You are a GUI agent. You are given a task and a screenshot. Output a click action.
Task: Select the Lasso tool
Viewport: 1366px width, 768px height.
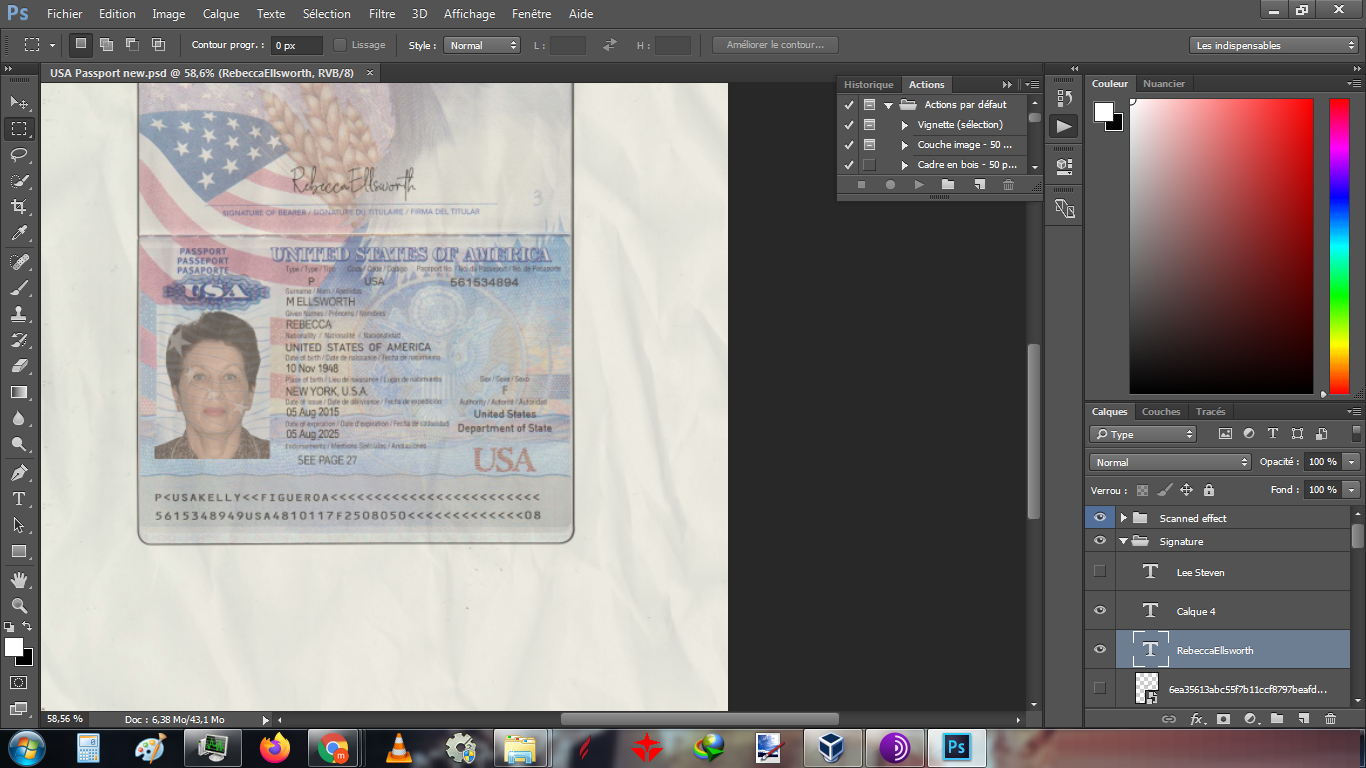point(19,154)
